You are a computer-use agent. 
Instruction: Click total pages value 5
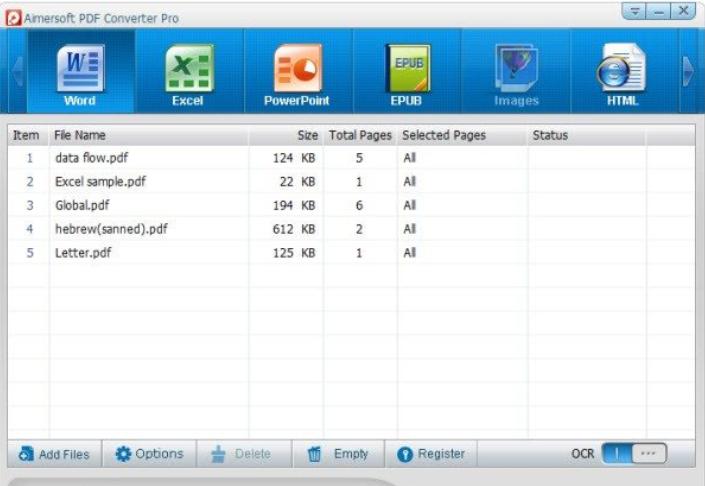(x=359, y=158)
